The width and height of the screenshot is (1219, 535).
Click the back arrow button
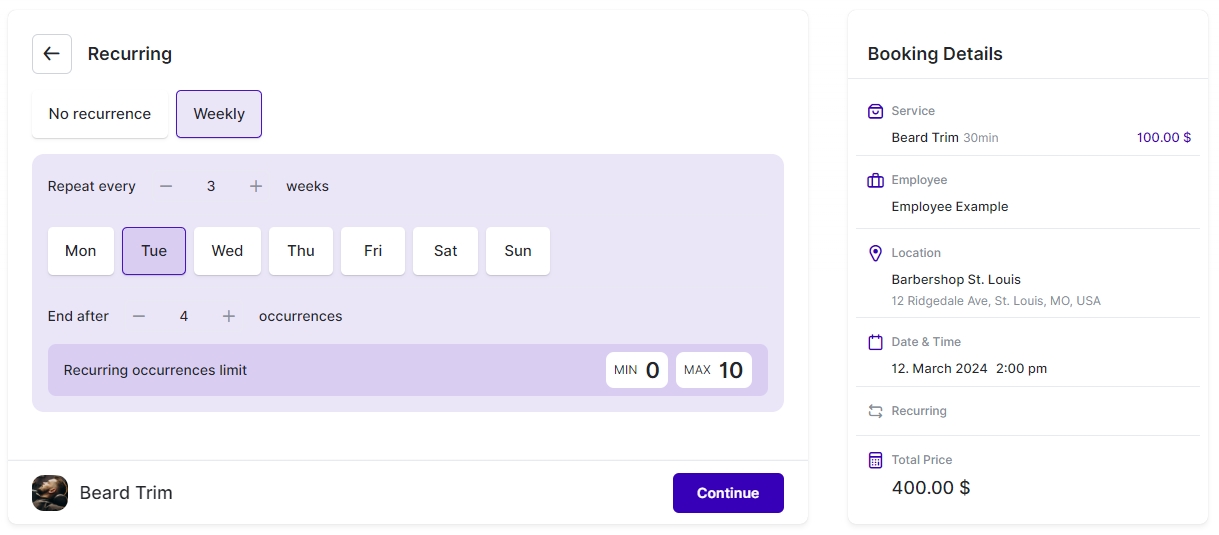[52, 54]
